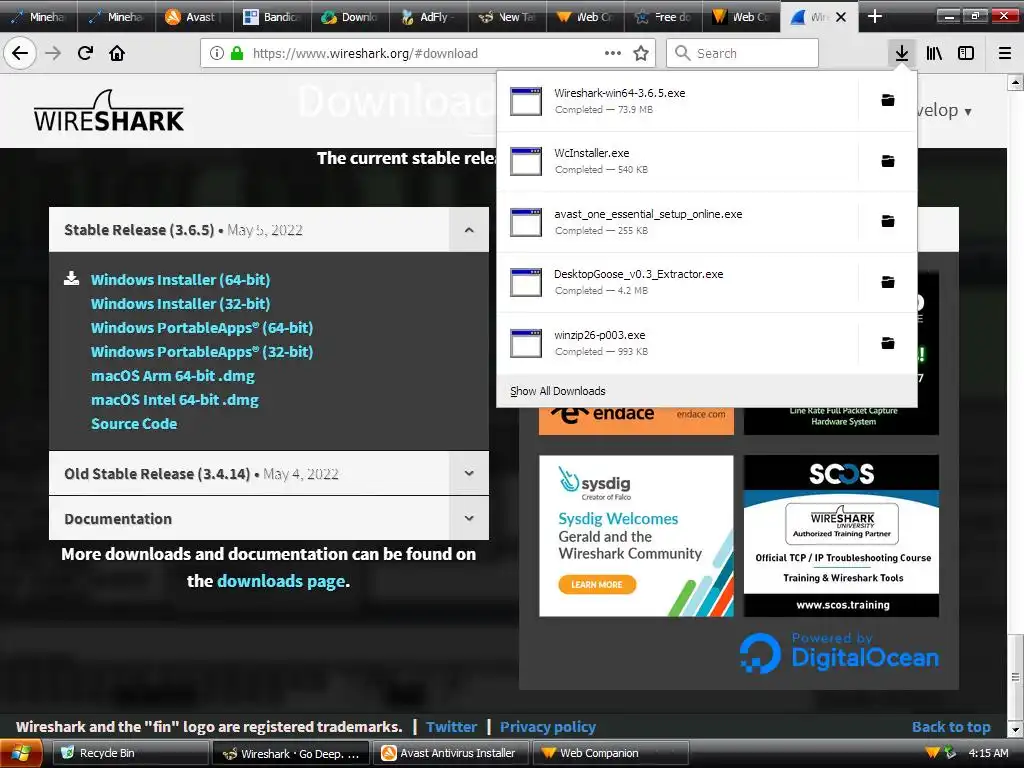Click scrollbar up arrow
Image resolution: width=1024 pixels, height=768 pixels.
pos(1015,82)
